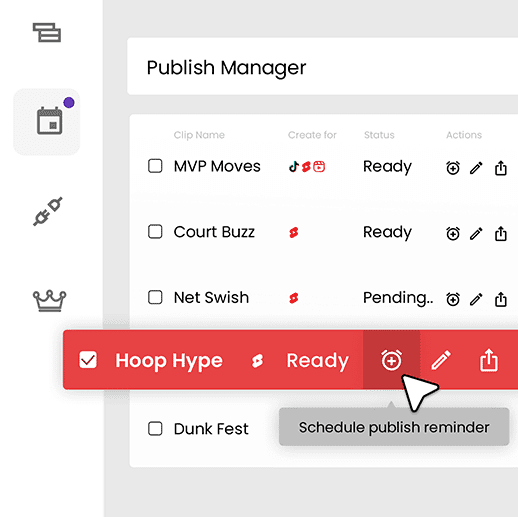Image resolution: width=518 pixels, height=517 pixels.
Task: Edit Hoop Hype using pencil icon
Action: pyautogui.click(x=441, y=360)
